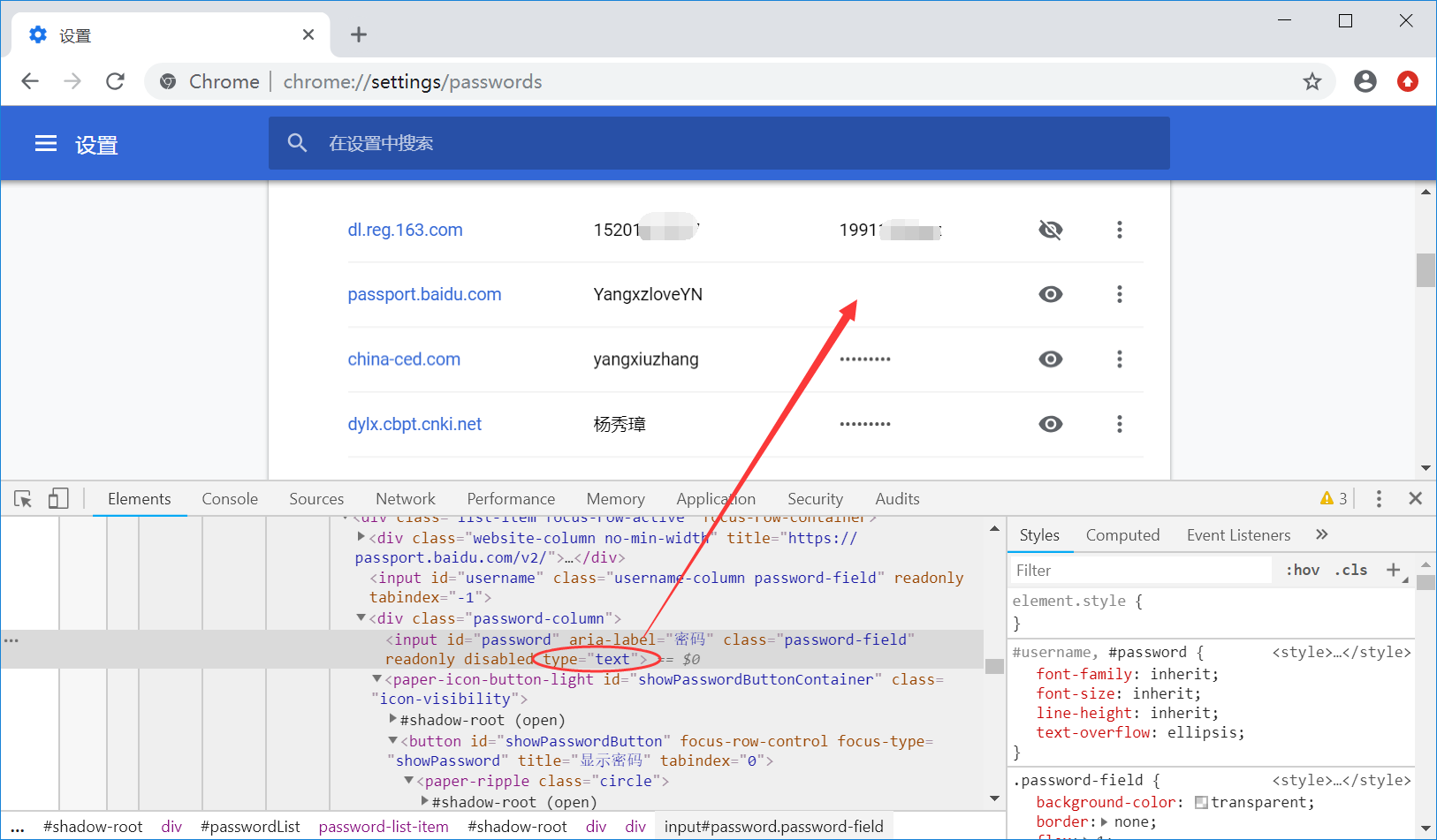Open more actions for dylx.cbpt.cnki.net
Image resolution: width=1437 pixels, height=840 pixels.
pyautogui.click(x=1120, y=424)
